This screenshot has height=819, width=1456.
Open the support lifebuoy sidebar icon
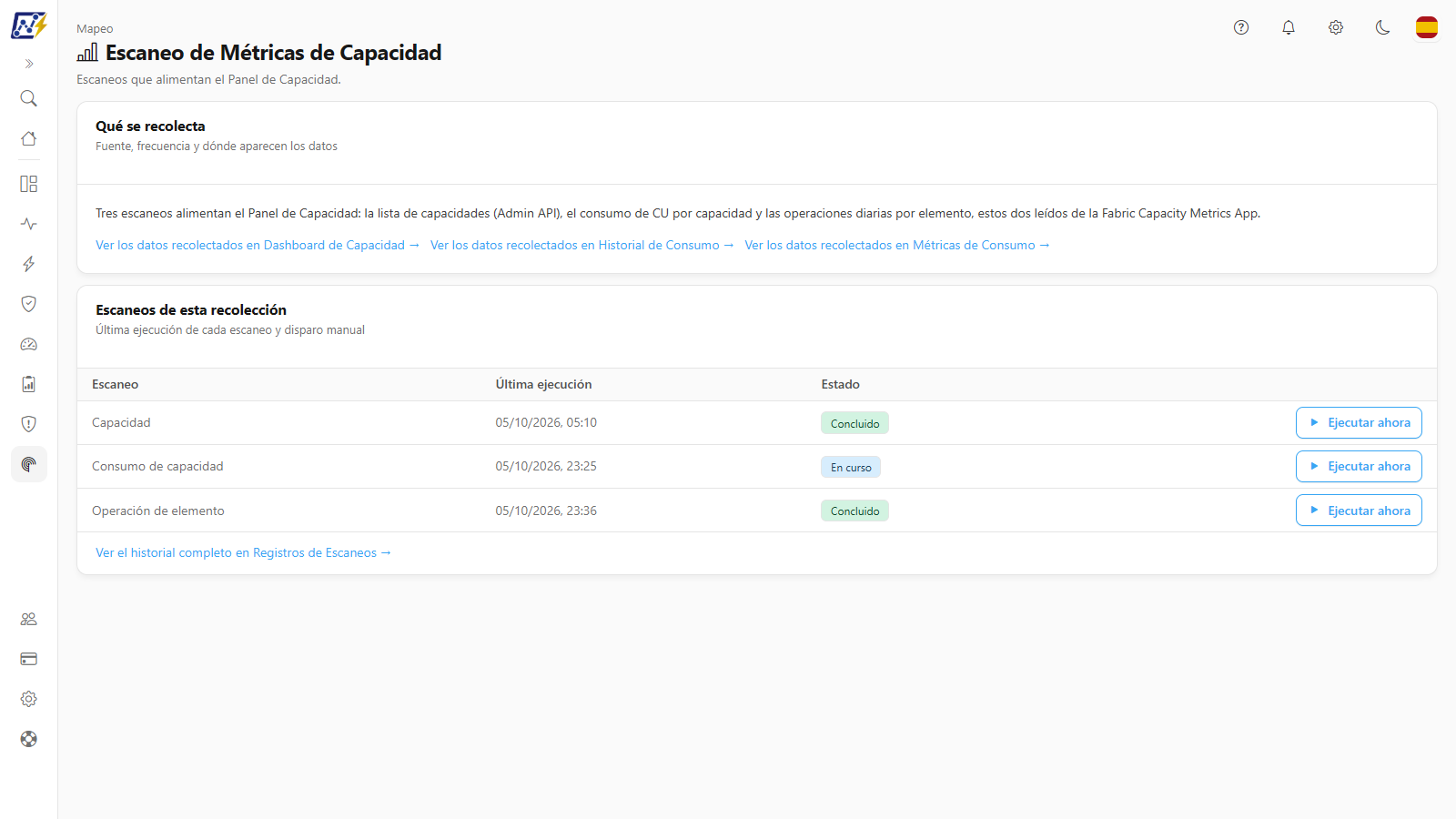click(x=29, y=739)
